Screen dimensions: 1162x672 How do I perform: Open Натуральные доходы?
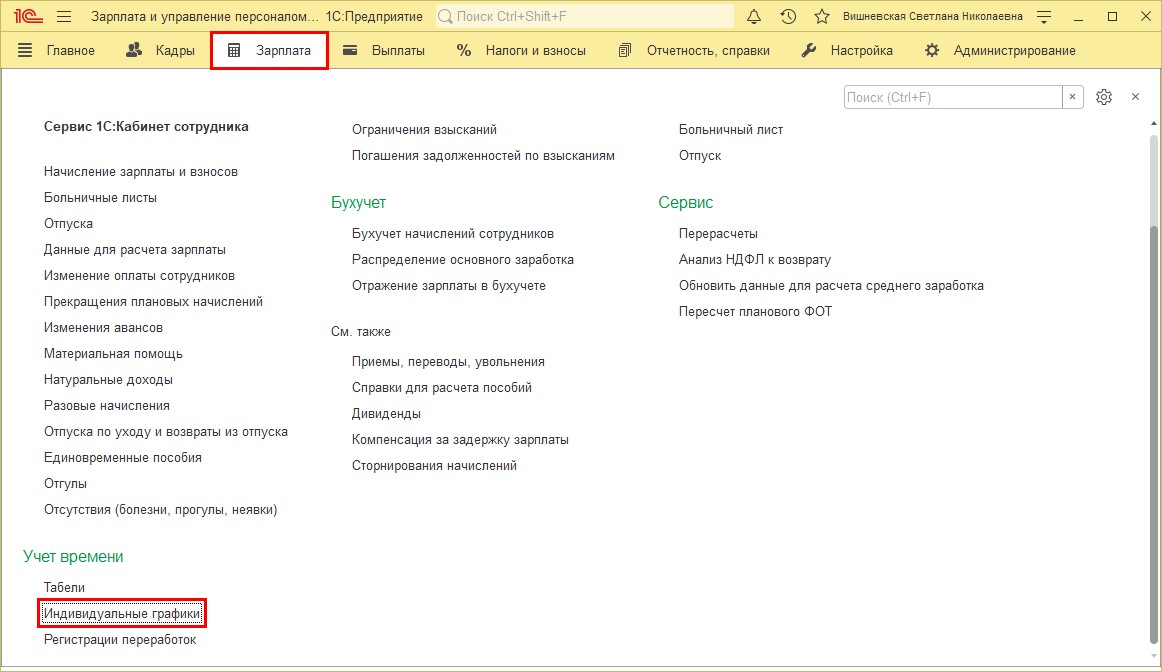[x=108, y=380]
